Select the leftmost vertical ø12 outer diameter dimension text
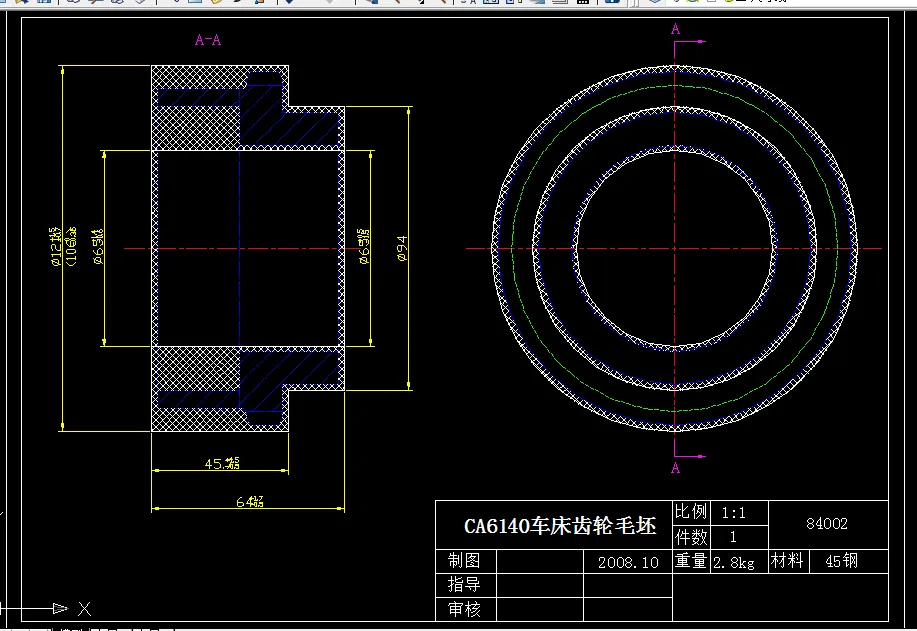 tap(56, 247)
